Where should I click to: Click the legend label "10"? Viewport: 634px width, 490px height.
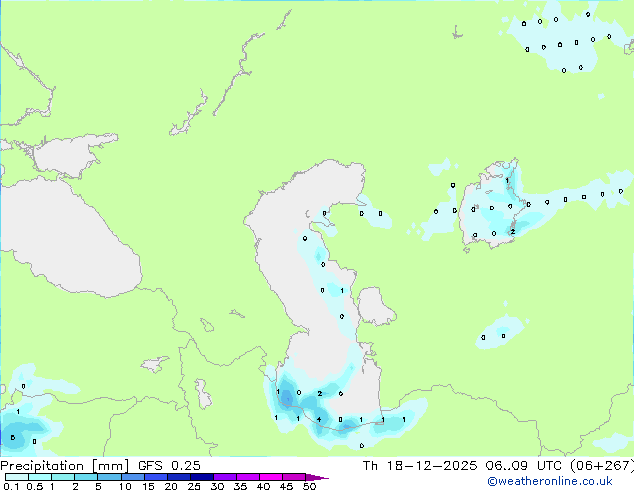(125, 486)
